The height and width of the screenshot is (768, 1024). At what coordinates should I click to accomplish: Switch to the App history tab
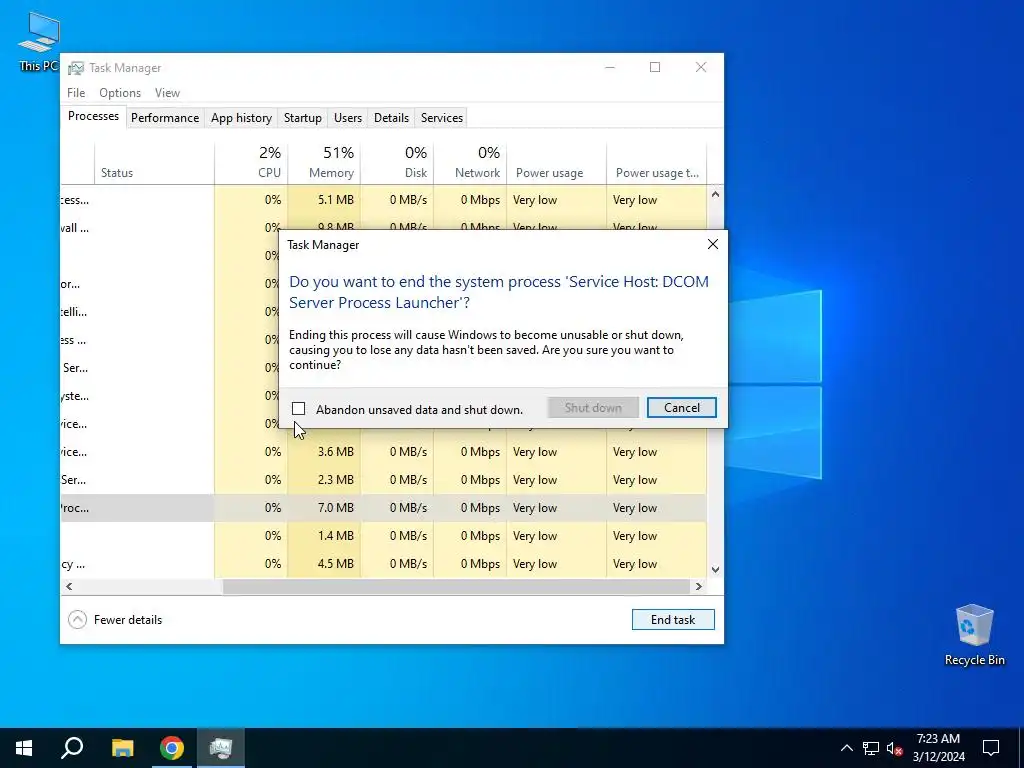(241, 118)
